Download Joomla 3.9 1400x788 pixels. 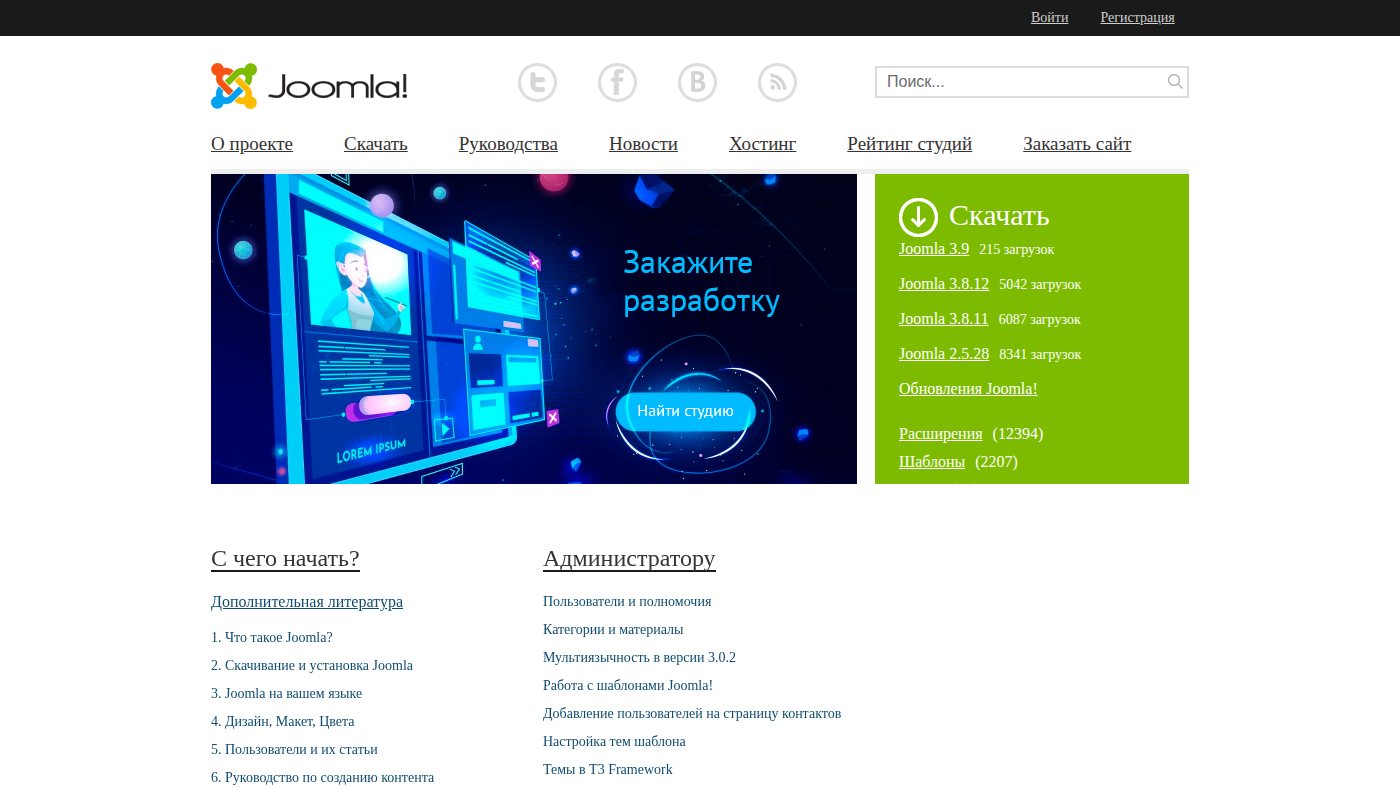934,249
